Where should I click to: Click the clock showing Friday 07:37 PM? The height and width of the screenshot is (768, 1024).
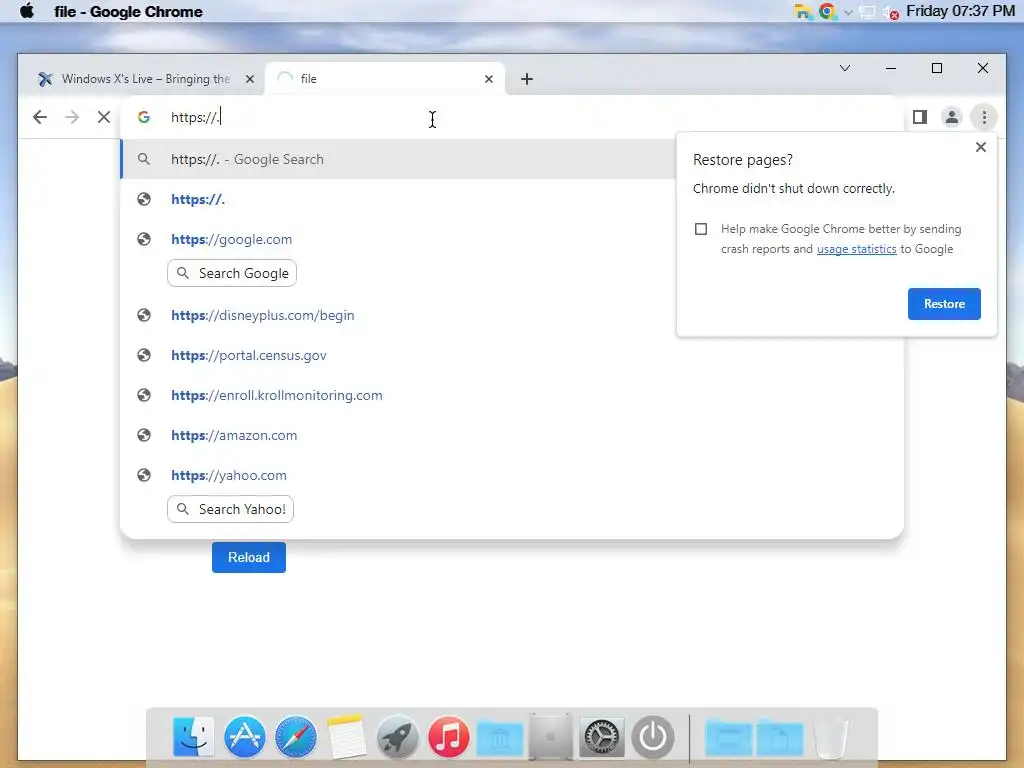(x=960, y=11)
